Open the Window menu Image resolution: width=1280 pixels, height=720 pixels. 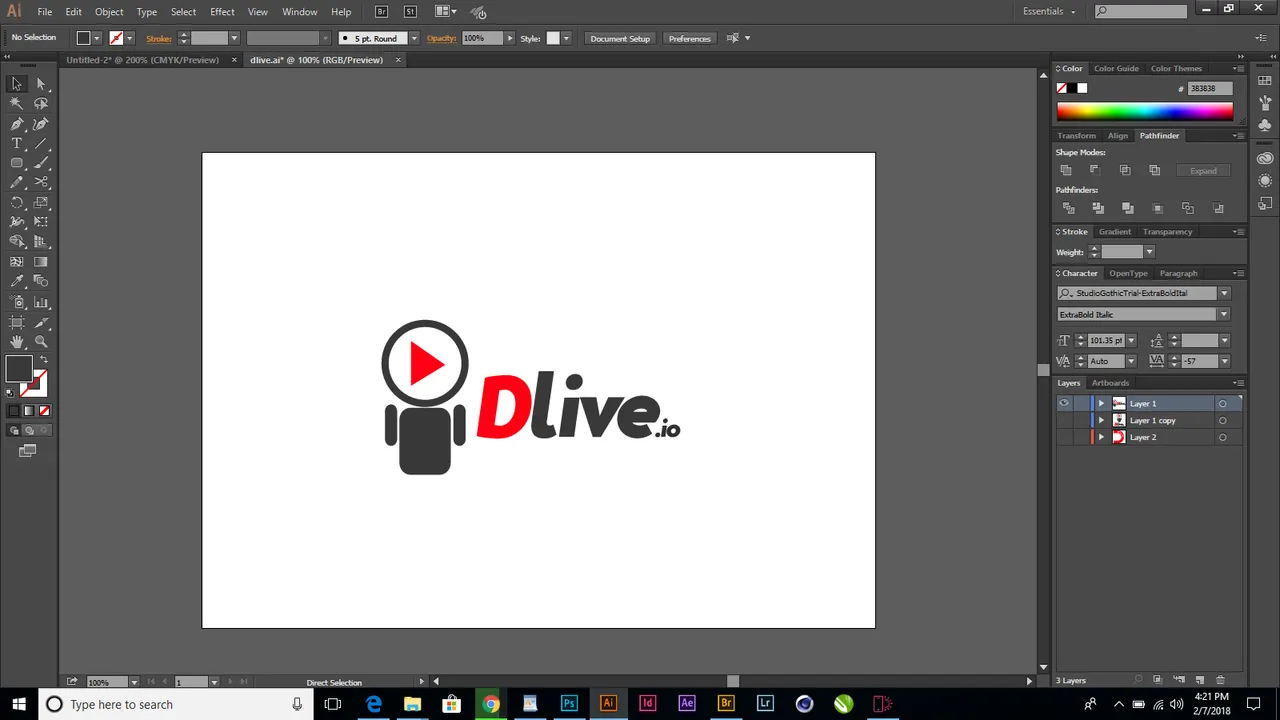pos(299,11)
